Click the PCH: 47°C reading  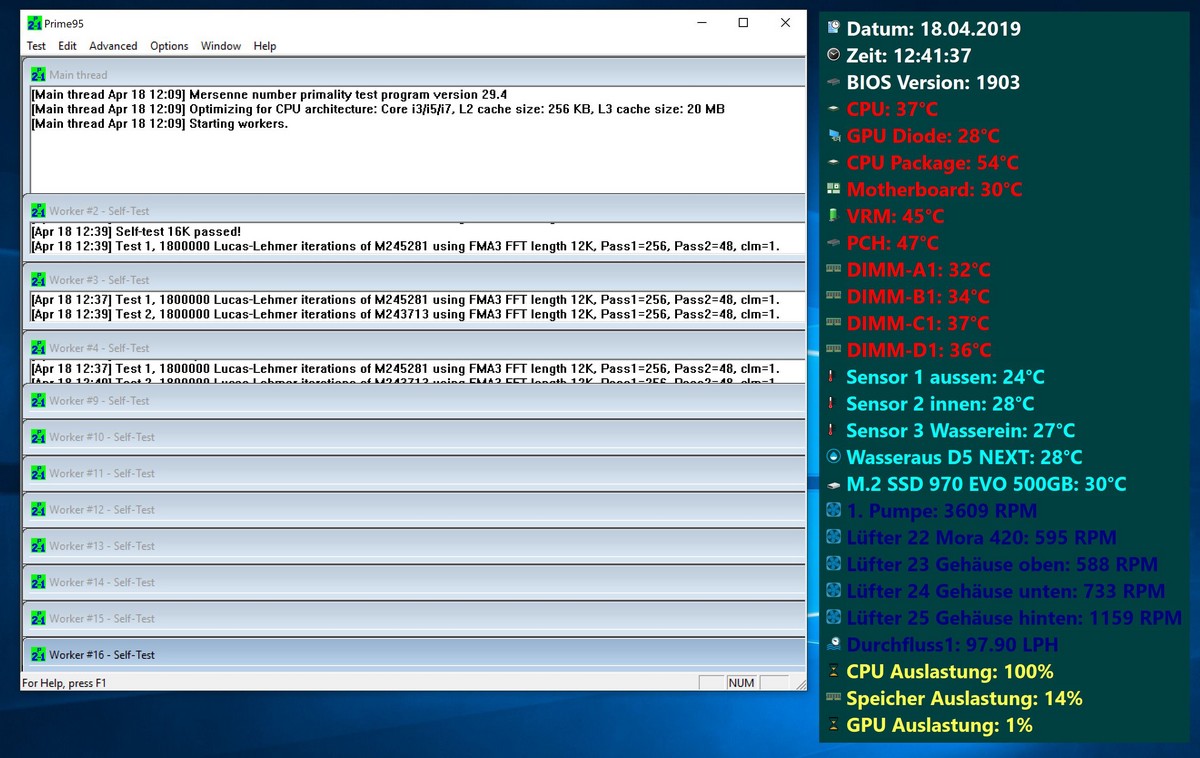(x=892, y=243)
